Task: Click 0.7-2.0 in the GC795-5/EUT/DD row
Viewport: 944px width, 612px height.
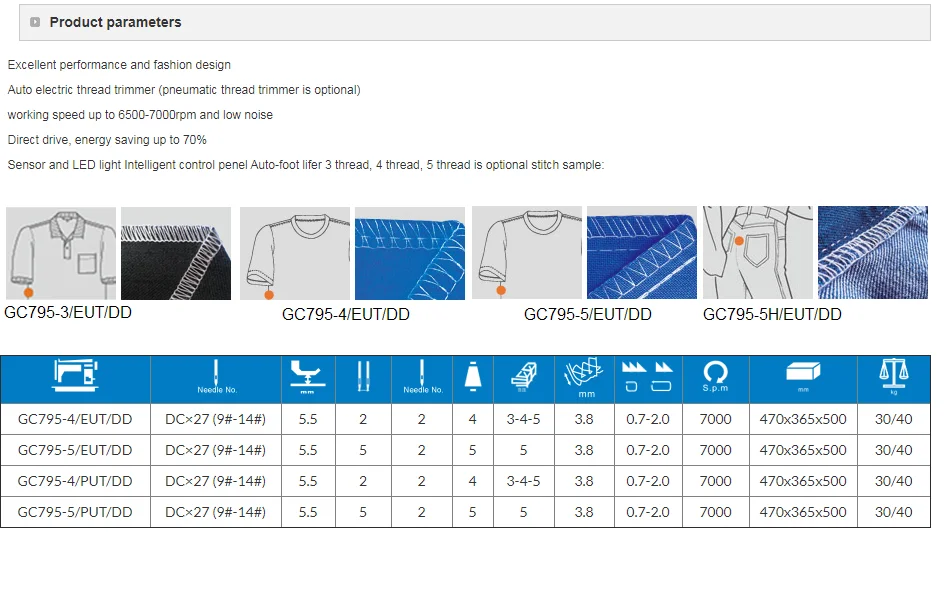Action: point(648,450)
